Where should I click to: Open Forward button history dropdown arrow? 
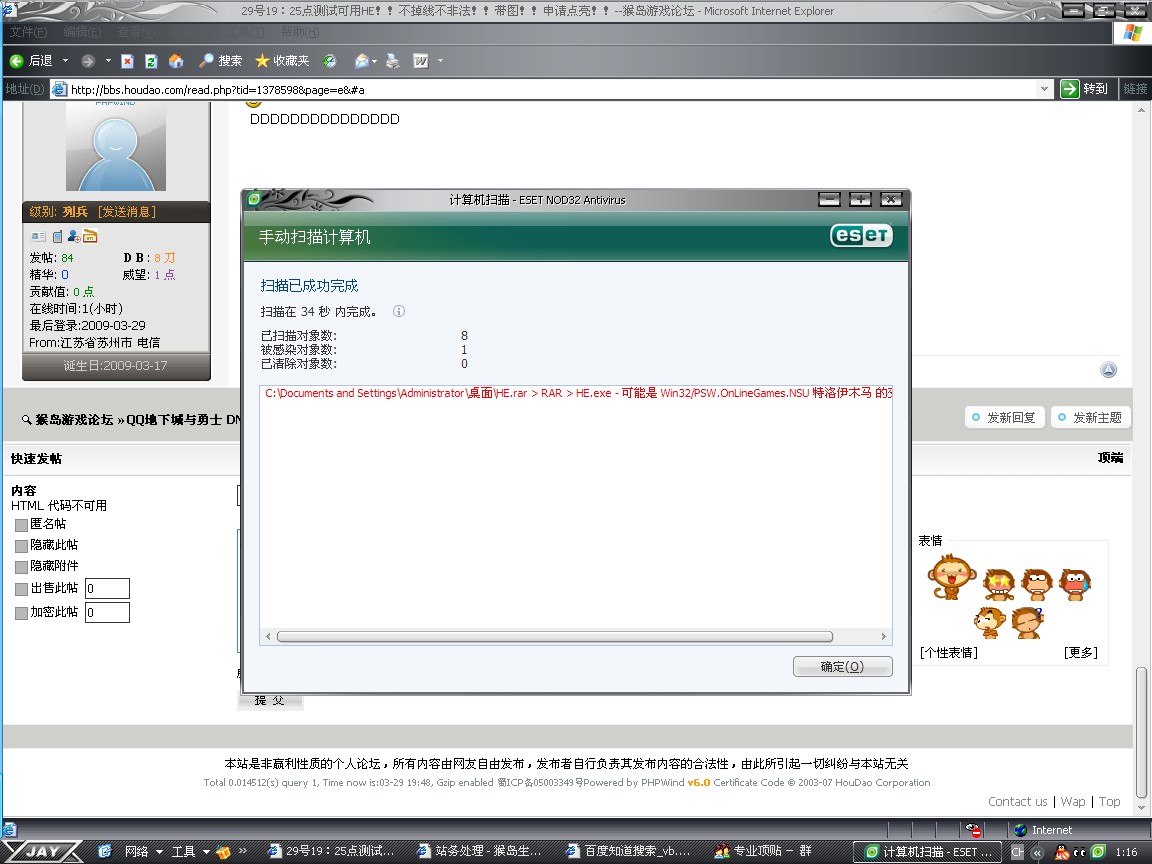[x=108, y=61]
